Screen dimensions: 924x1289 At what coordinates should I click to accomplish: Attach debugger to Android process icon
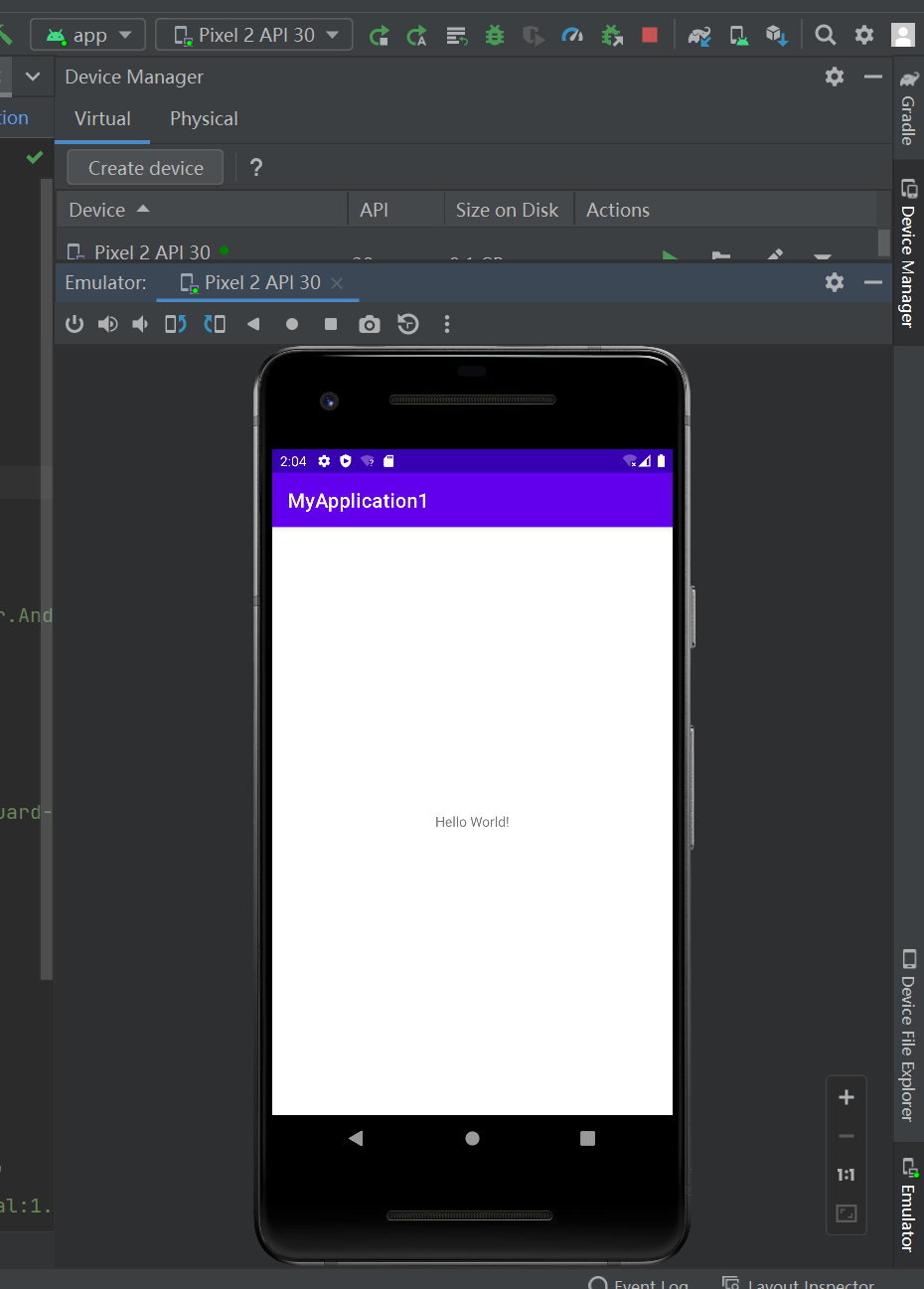[612, 36]
